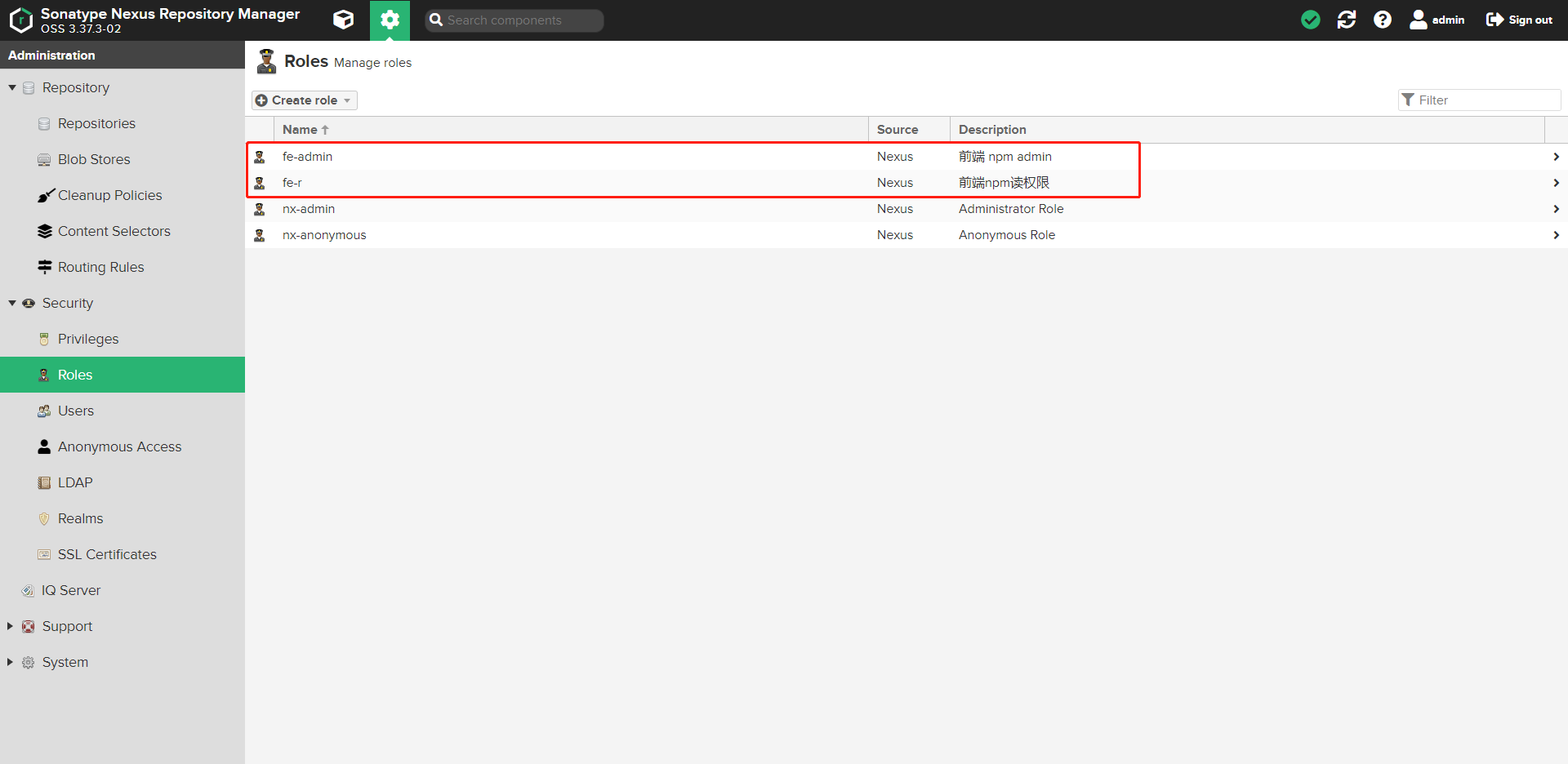This screenshot has width=1568, height=764.
Task: Click the Search components field
Action: [x=514, y=20]
